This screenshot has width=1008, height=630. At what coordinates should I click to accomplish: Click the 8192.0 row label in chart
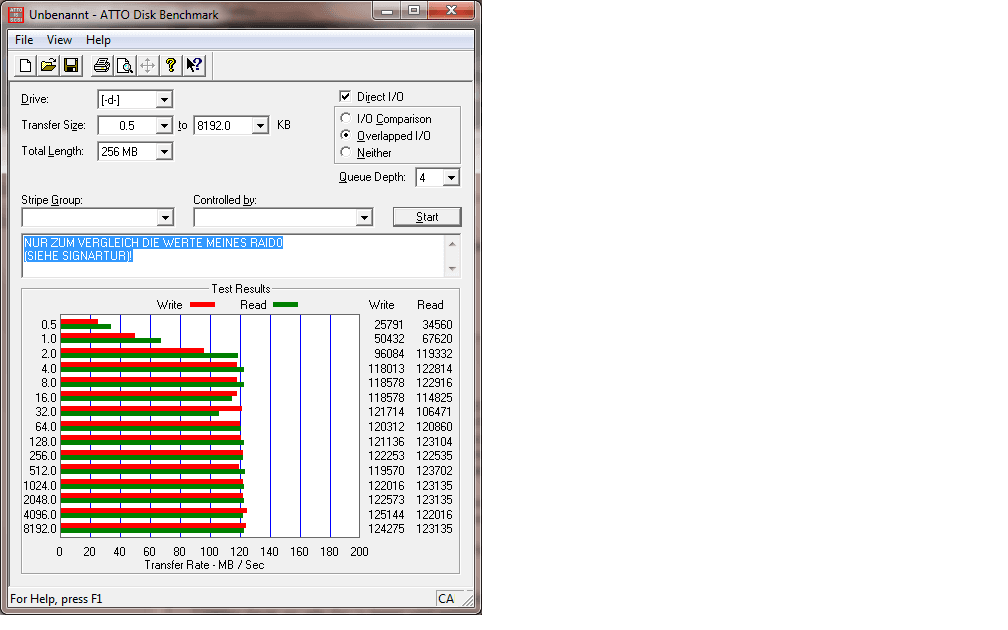pos(40,528)
